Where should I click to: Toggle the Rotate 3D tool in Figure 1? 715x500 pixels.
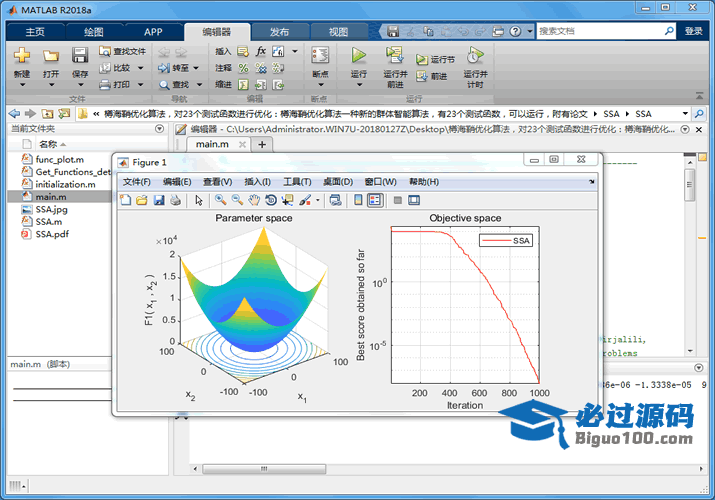[x=270, y=200]
